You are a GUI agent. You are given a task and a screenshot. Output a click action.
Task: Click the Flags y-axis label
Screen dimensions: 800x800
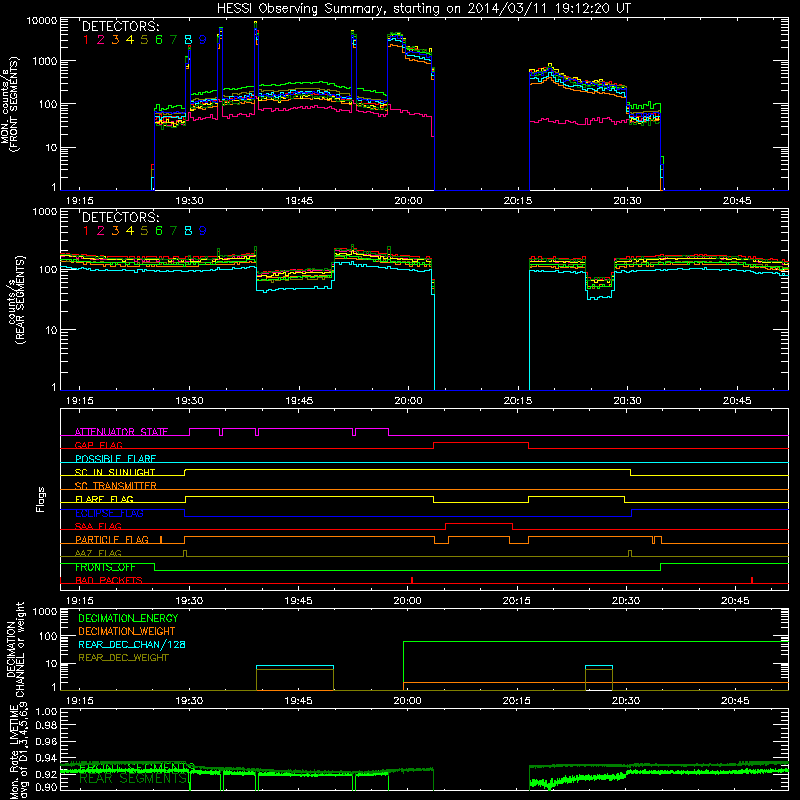(41, 499)
